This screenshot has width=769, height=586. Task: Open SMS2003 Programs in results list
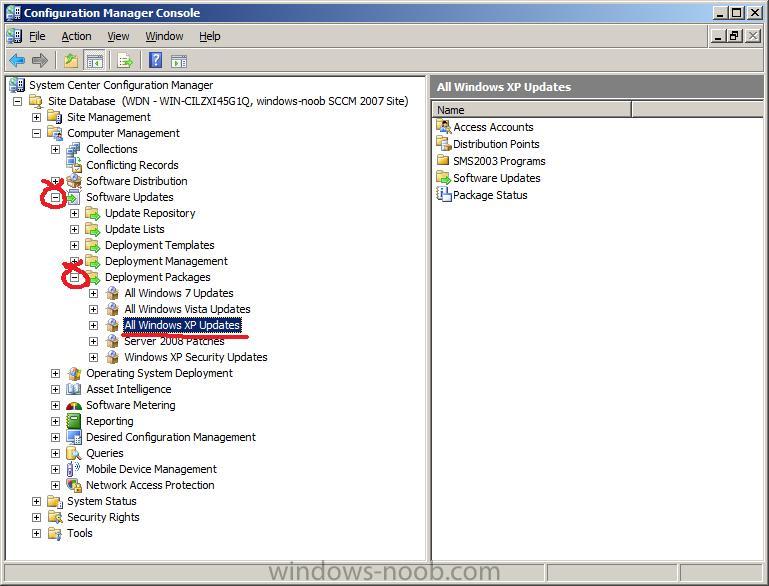(499, 161)
